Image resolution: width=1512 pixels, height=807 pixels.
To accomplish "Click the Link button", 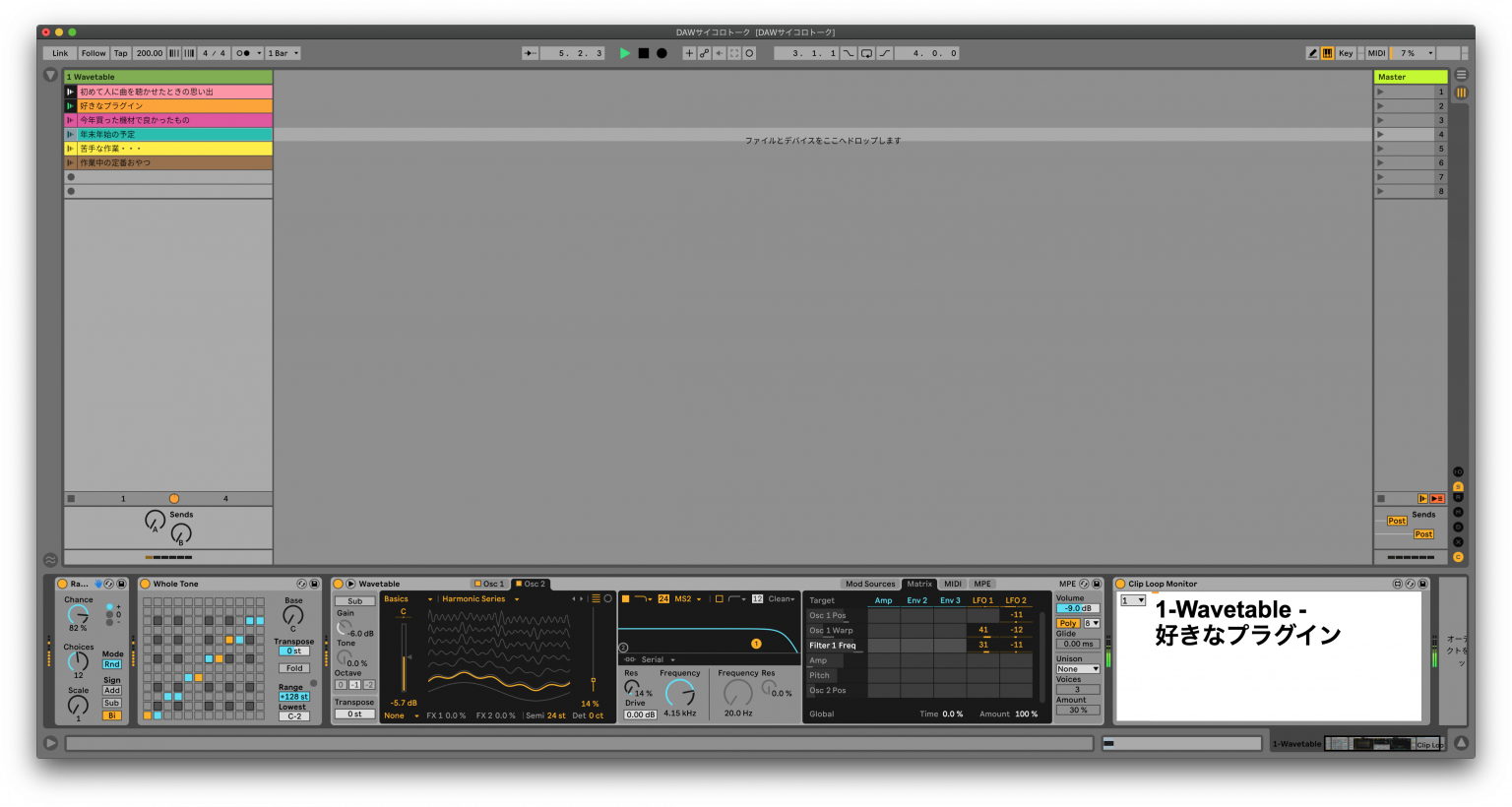I will pyautogui.click(x=60, y=53).
